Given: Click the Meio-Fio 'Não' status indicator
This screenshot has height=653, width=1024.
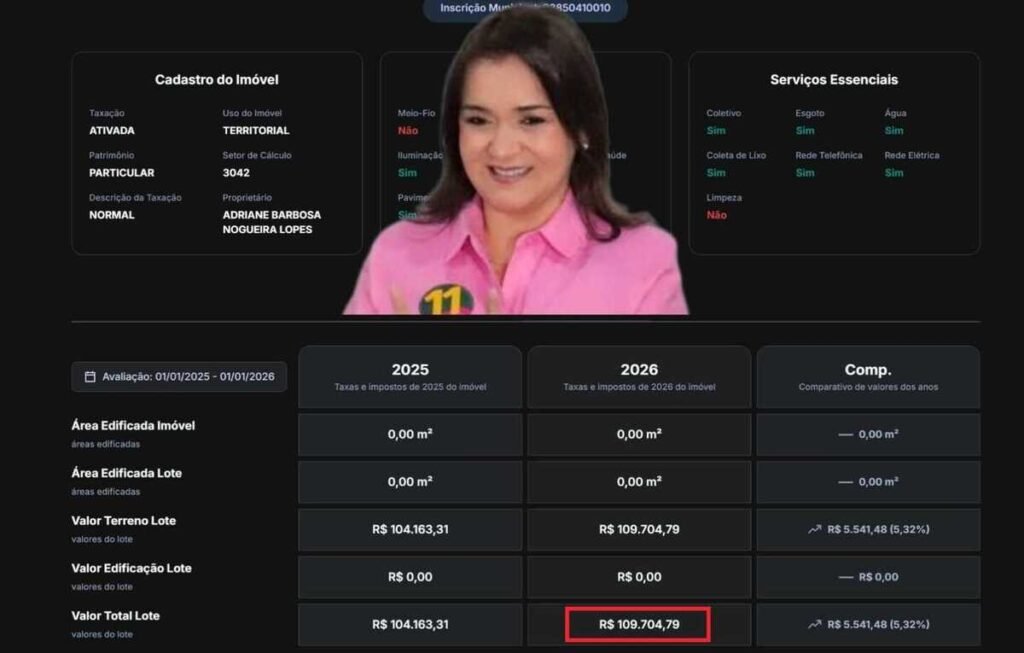Looking at the screenshot, I should (x=408, y=131).
